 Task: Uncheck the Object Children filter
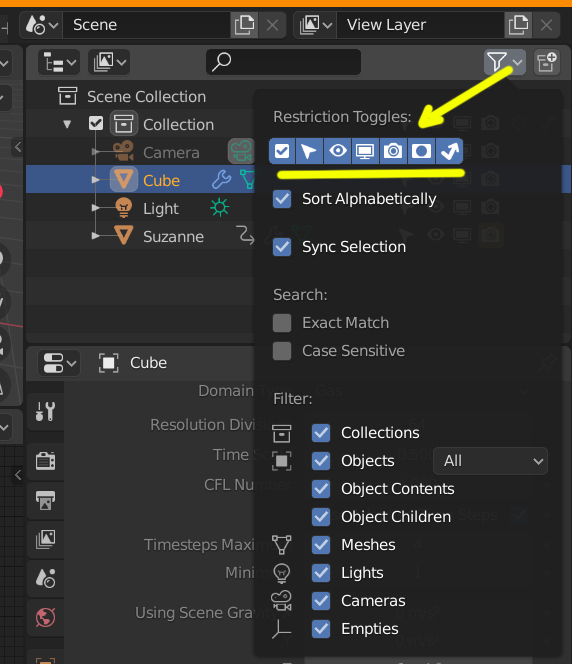(x=321, y=517)
